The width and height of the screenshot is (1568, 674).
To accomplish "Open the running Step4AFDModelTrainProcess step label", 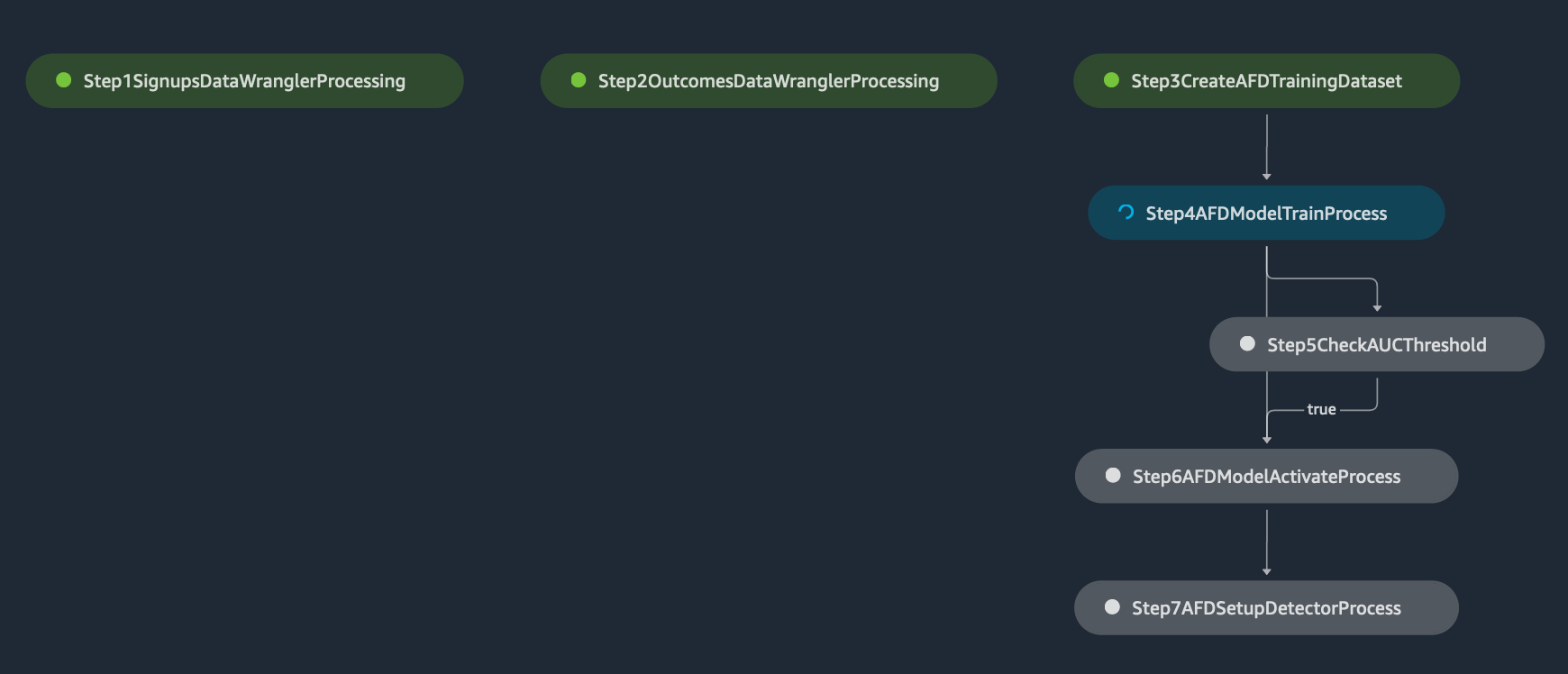I will point(1266,214).
